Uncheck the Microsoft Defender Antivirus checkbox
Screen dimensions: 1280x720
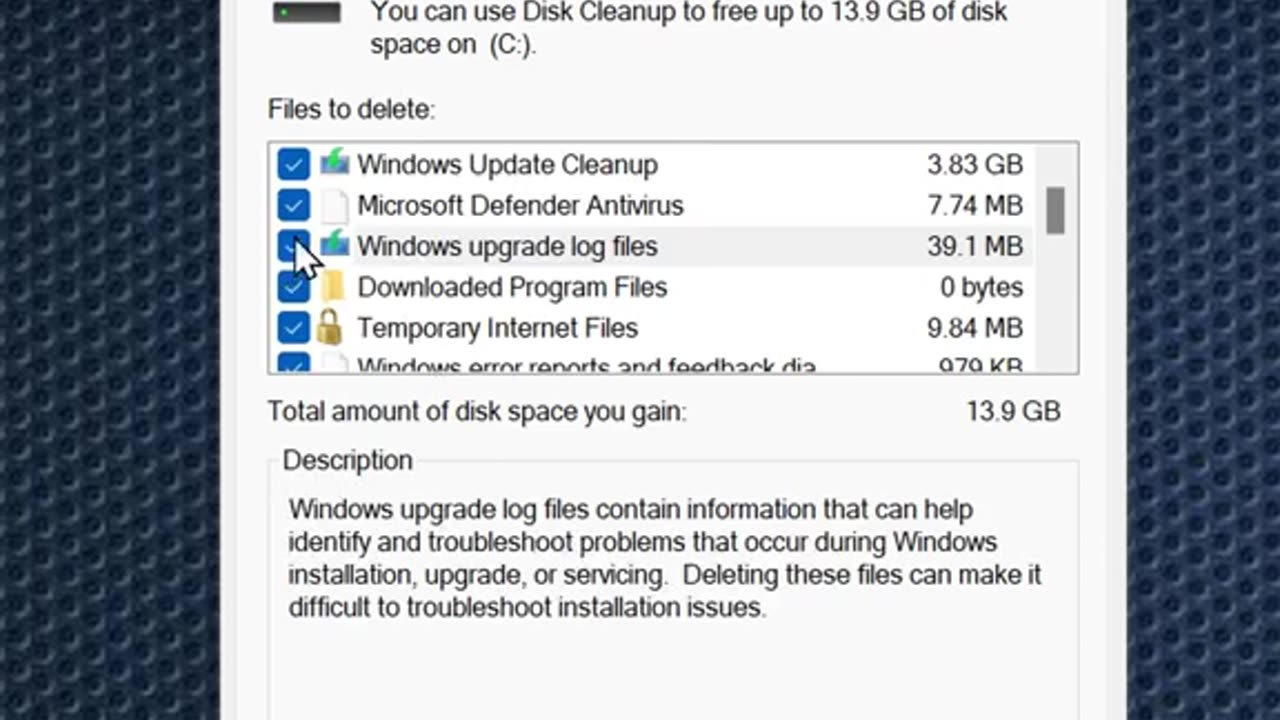point(294,205)
